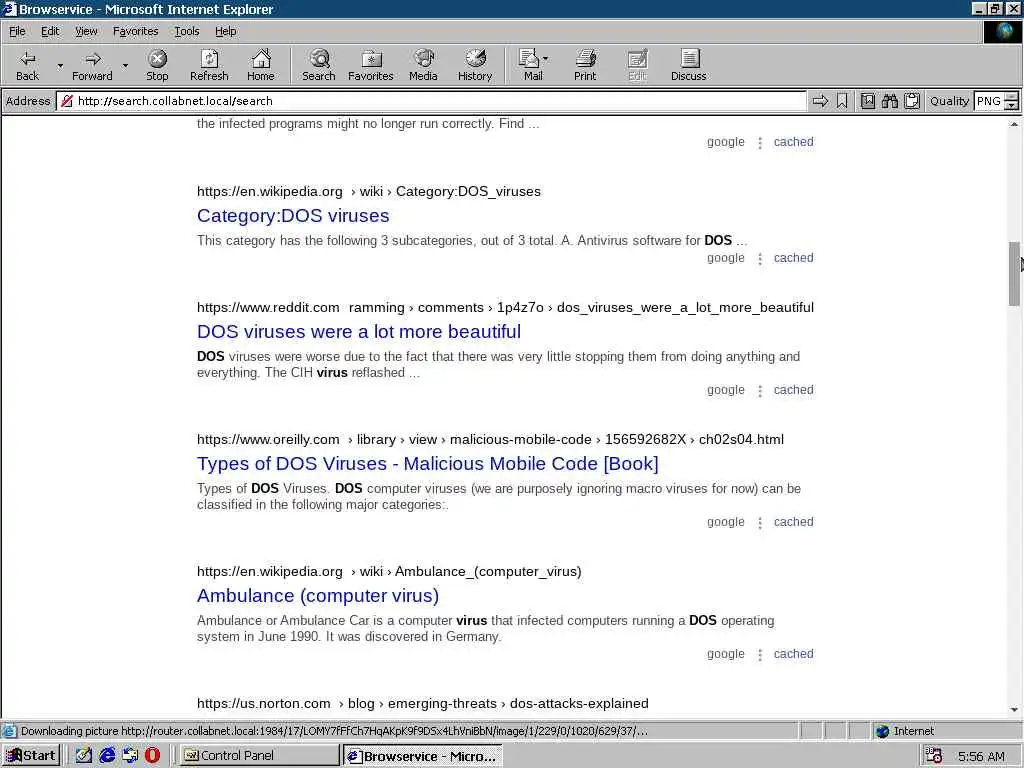
Task: Open the Media toolbar button
Action: (423, 65)
